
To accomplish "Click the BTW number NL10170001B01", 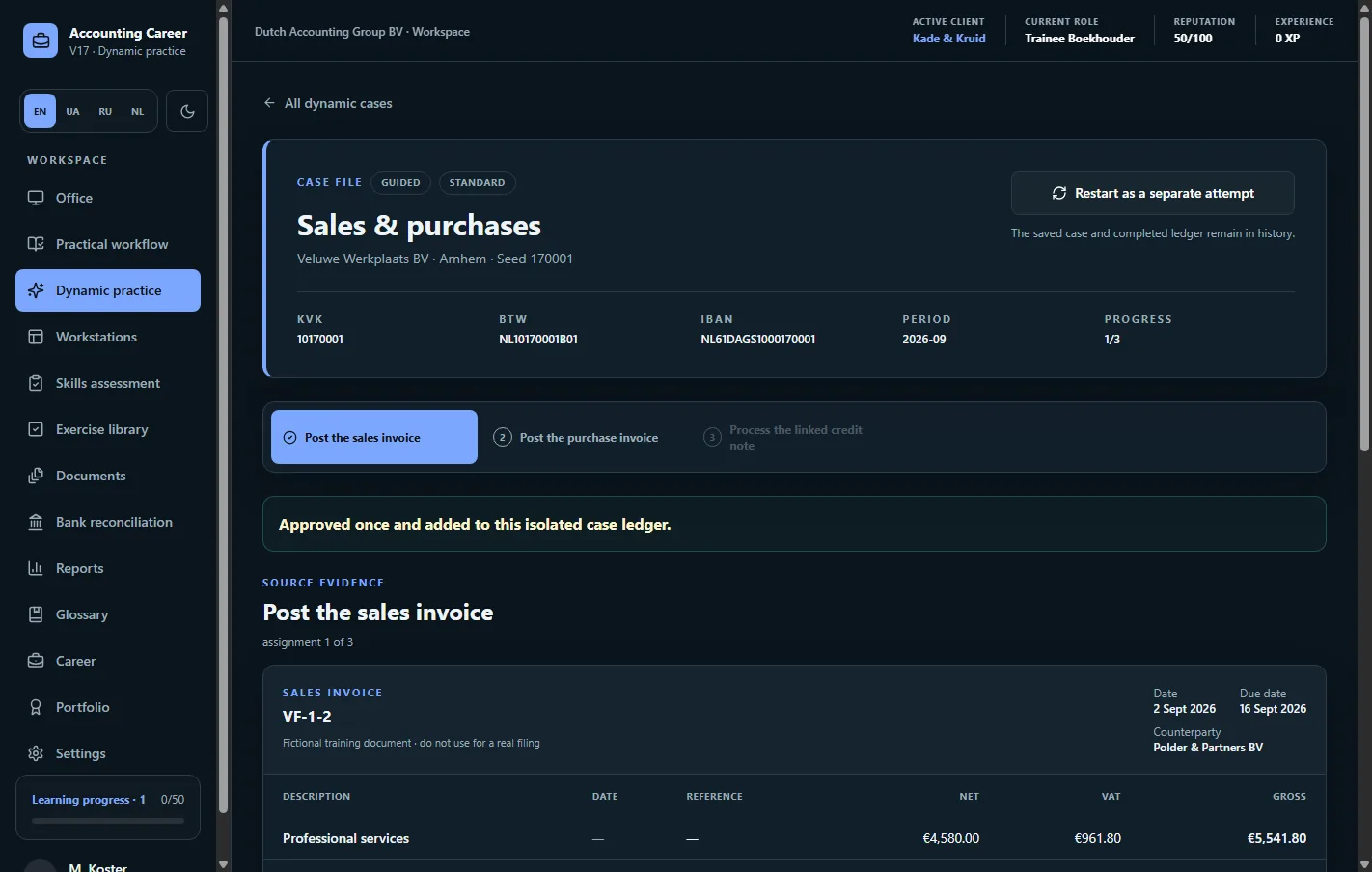I will tap(538, 340).
